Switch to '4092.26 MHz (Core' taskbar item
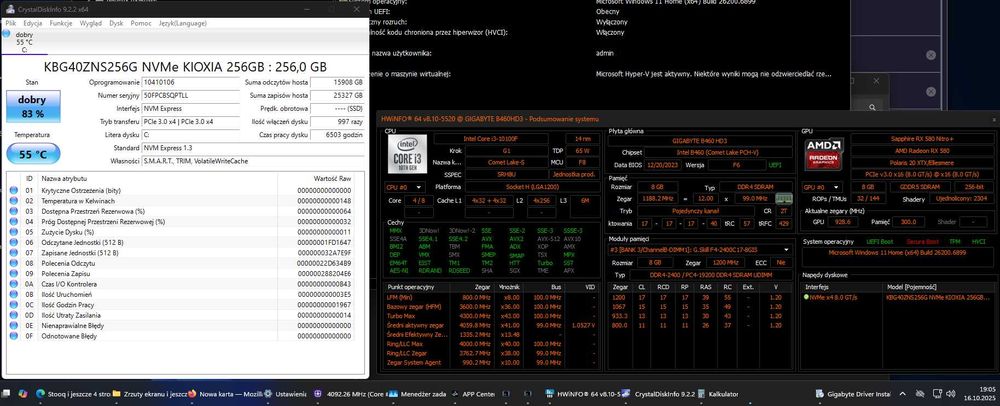Screen dimensions: 1000x406 coord(351,394)
